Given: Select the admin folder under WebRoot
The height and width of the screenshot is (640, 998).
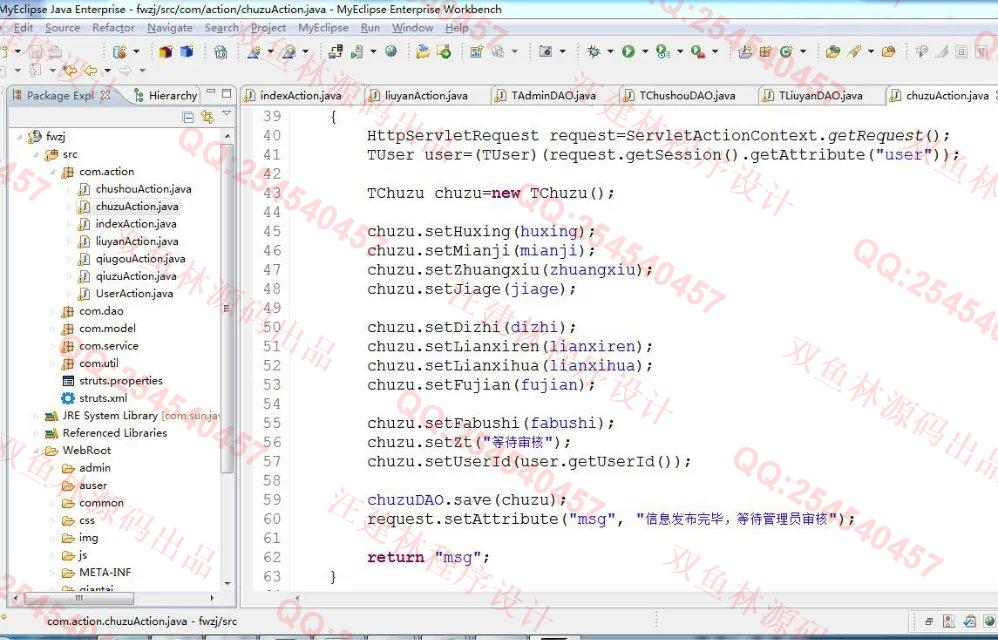Looking at the screenshot, I should coord(94,468).
